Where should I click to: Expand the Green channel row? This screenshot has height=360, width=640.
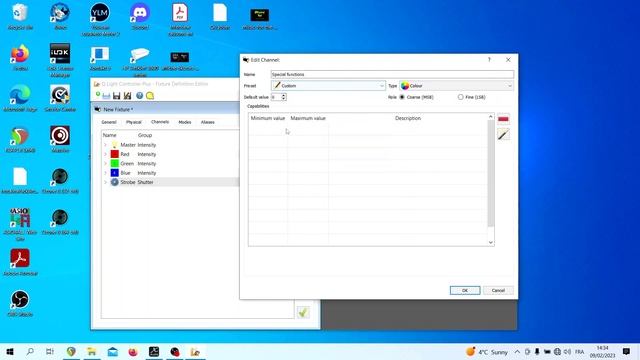click(105, 164)
